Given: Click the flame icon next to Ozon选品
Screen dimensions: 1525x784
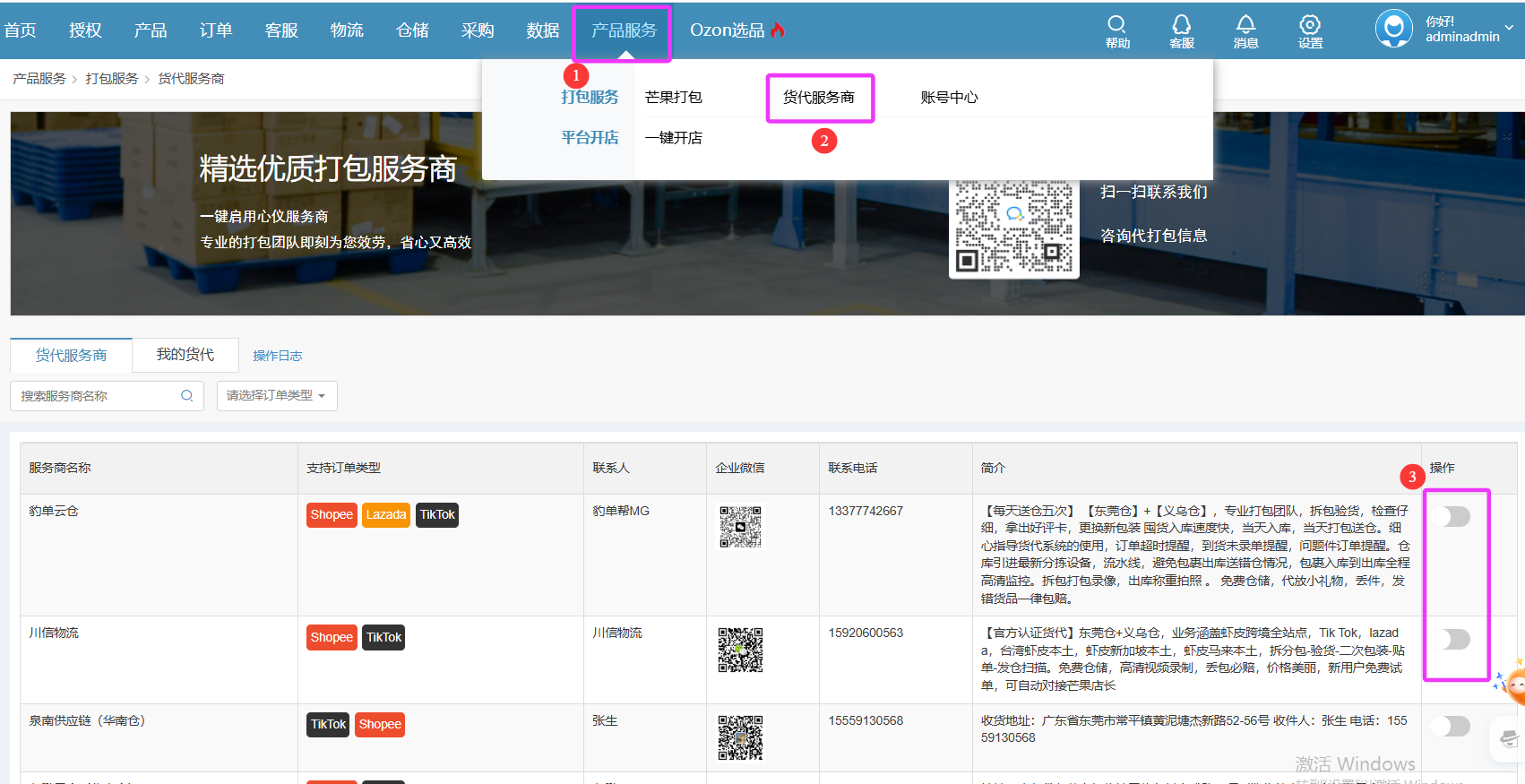Looking at the screenshot, I should tap(778, 30).
